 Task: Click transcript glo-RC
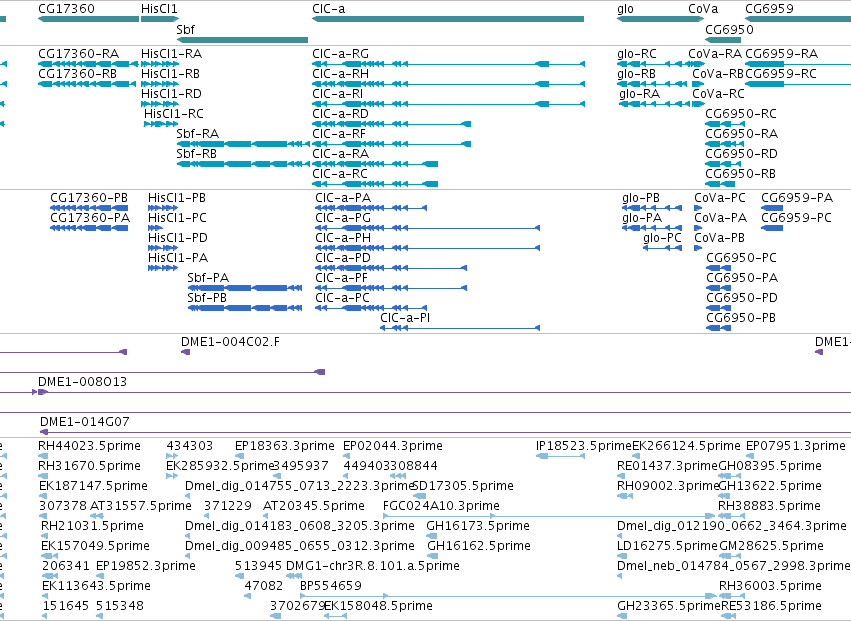pyautogui.click(x=637, y=54)
